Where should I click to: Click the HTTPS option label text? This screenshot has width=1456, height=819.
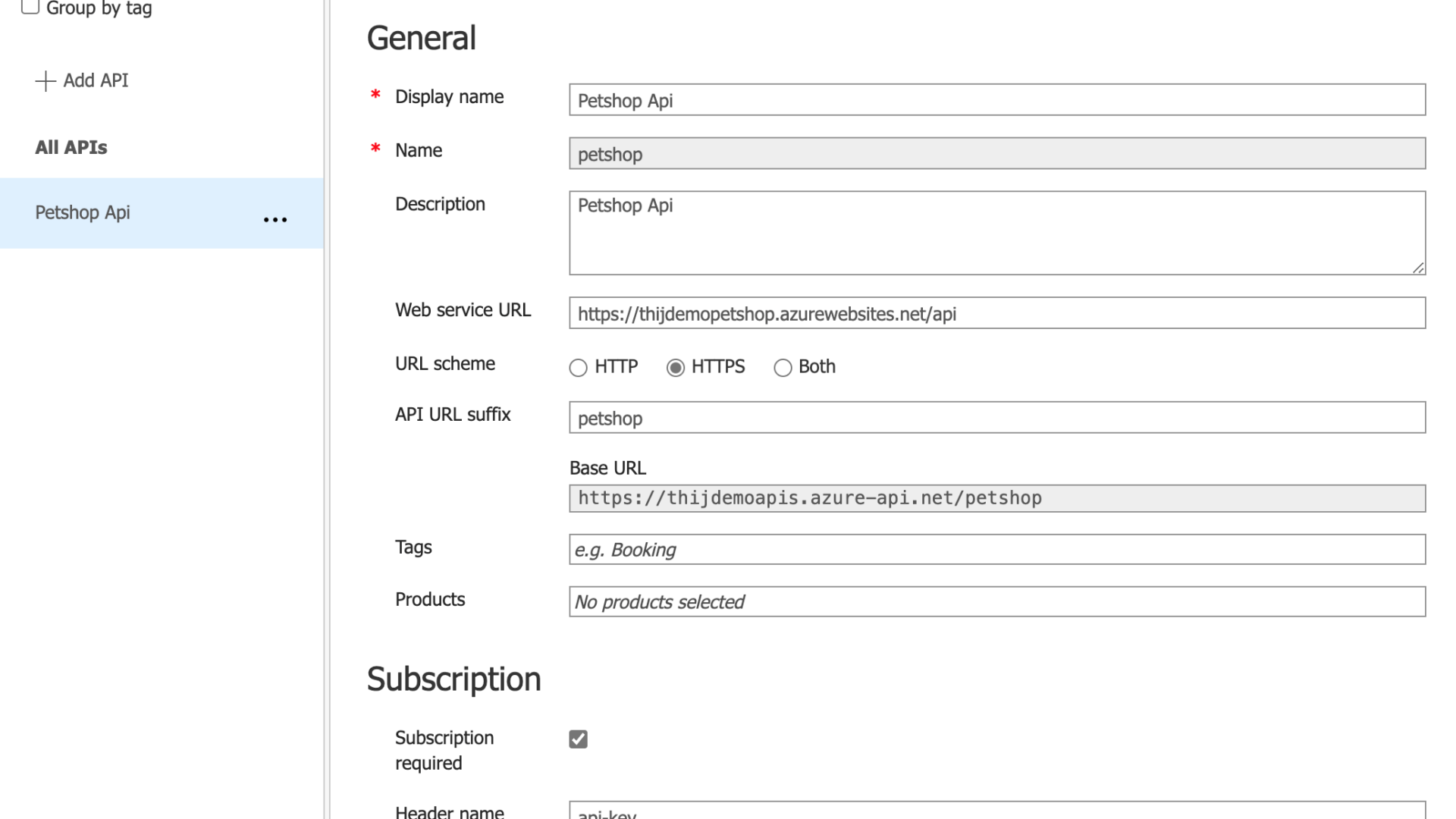(x=718, y=367)
